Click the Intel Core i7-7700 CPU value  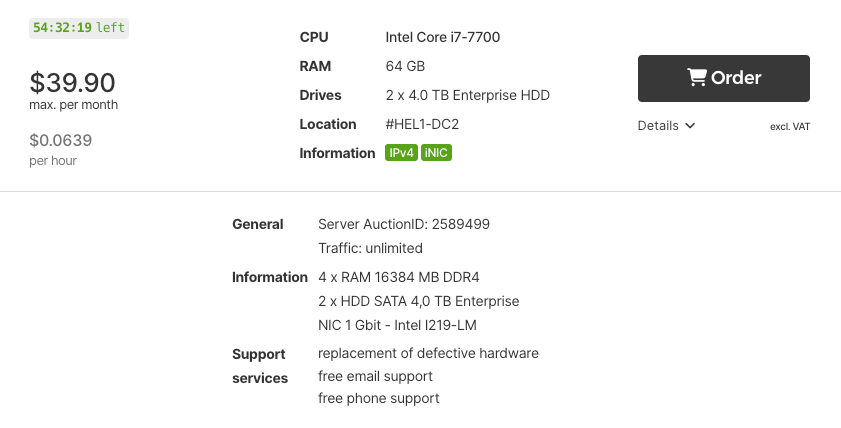point(443,37)
